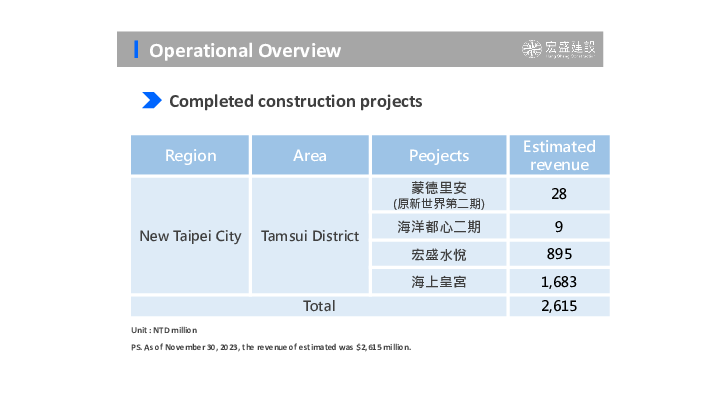
Task: Click the Estimated revenue column header
Action: click(x=559, y=155)
